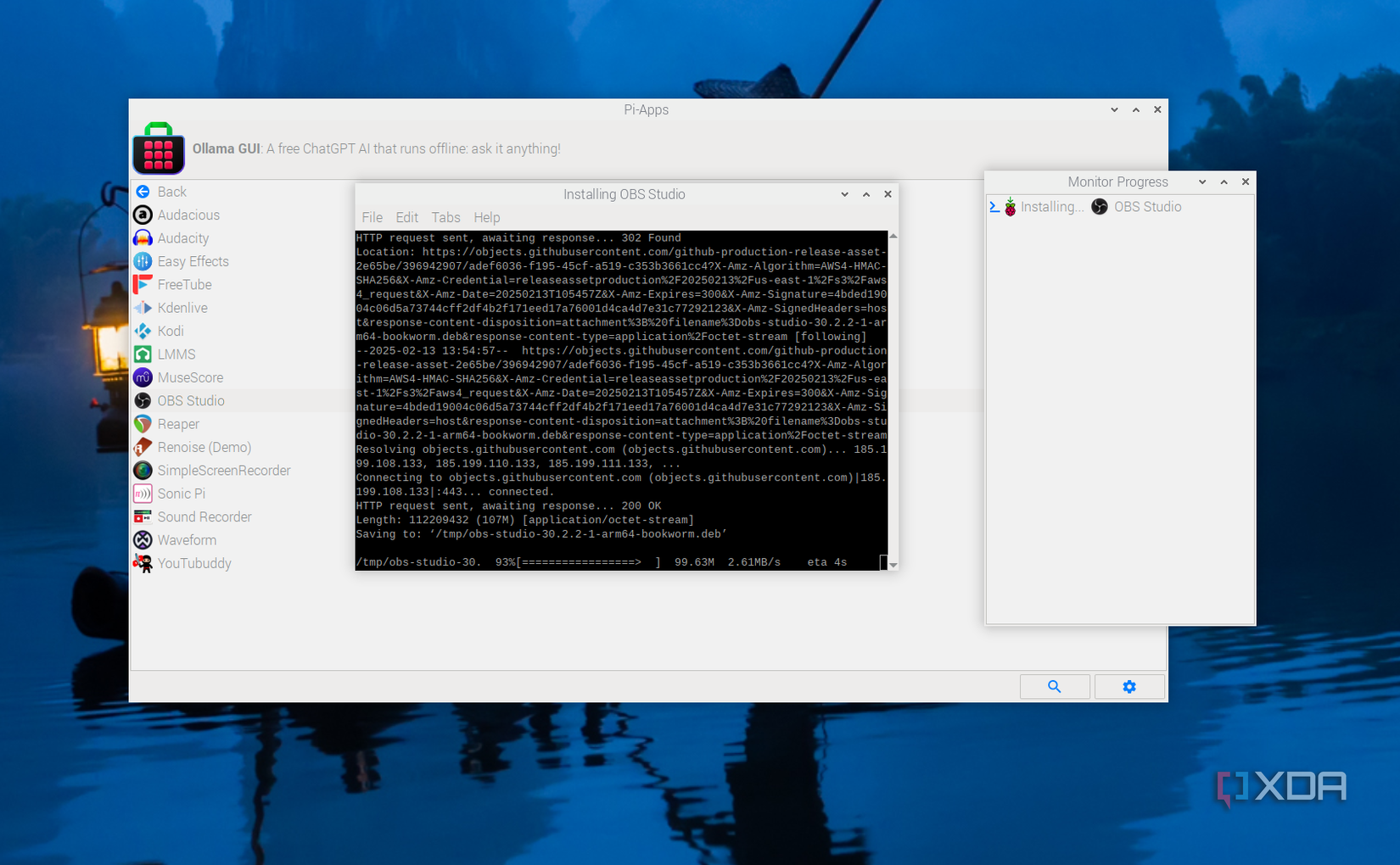Select Sonic Pi from the list
Screen dimensions: 1400x865
[181, 493]
